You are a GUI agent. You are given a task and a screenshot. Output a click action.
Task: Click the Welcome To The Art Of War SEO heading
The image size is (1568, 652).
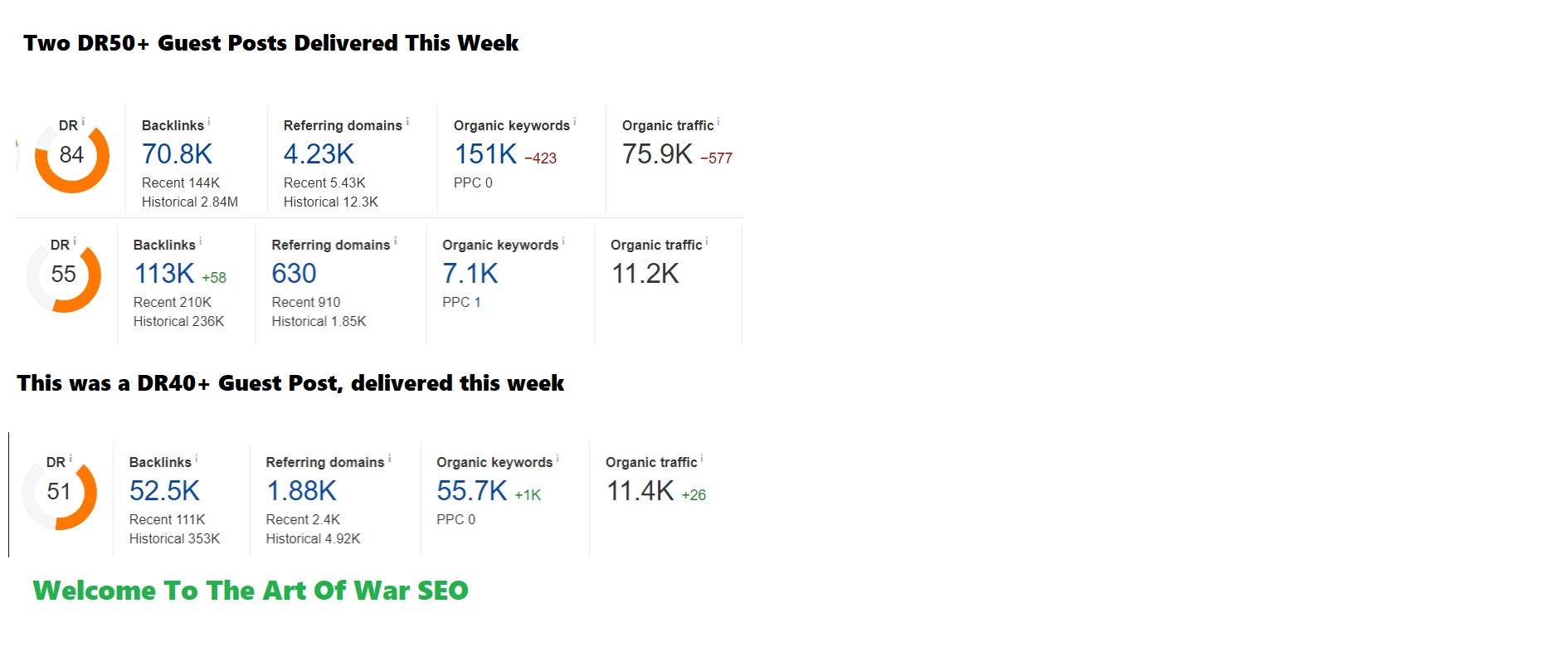(x=251, y=591)
